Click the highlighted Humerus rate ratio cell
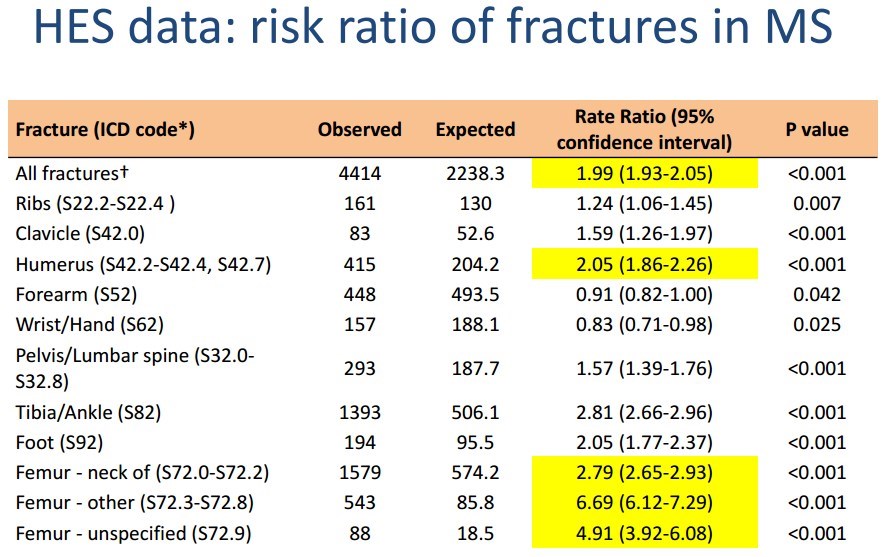Viewport: 893px width, 557px height. 644,264
